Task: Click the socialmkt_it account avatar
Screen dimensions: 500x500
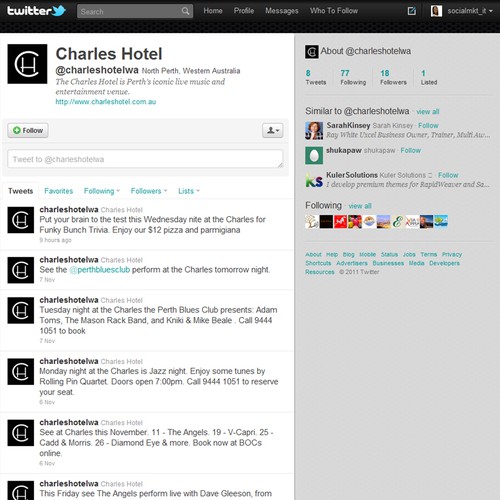Action: pos(436,11)
